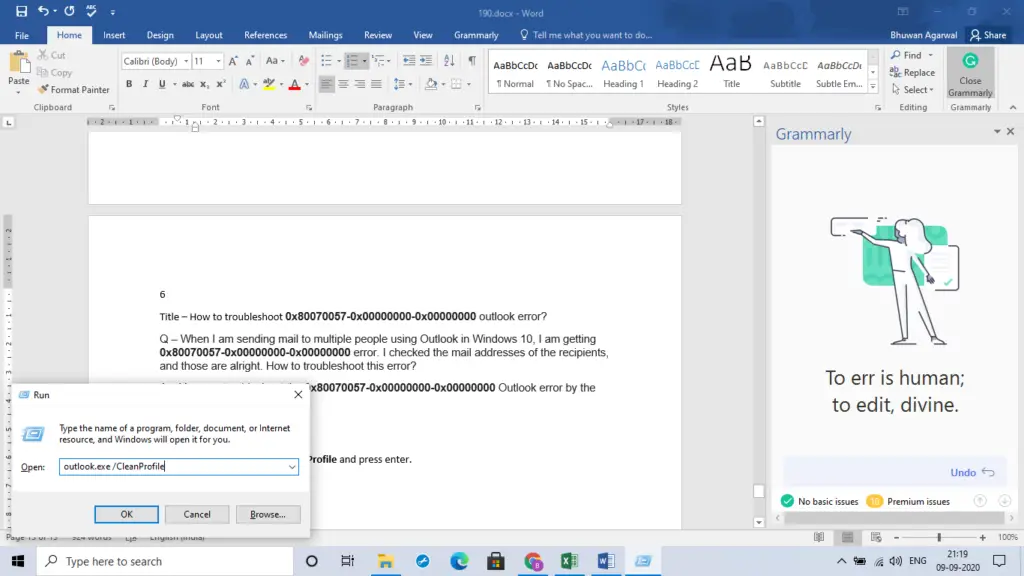Click Cancel in the Run dialog
Image resolution: width=1024 pixels, height=576 pixels.
(x=197, y=515)
